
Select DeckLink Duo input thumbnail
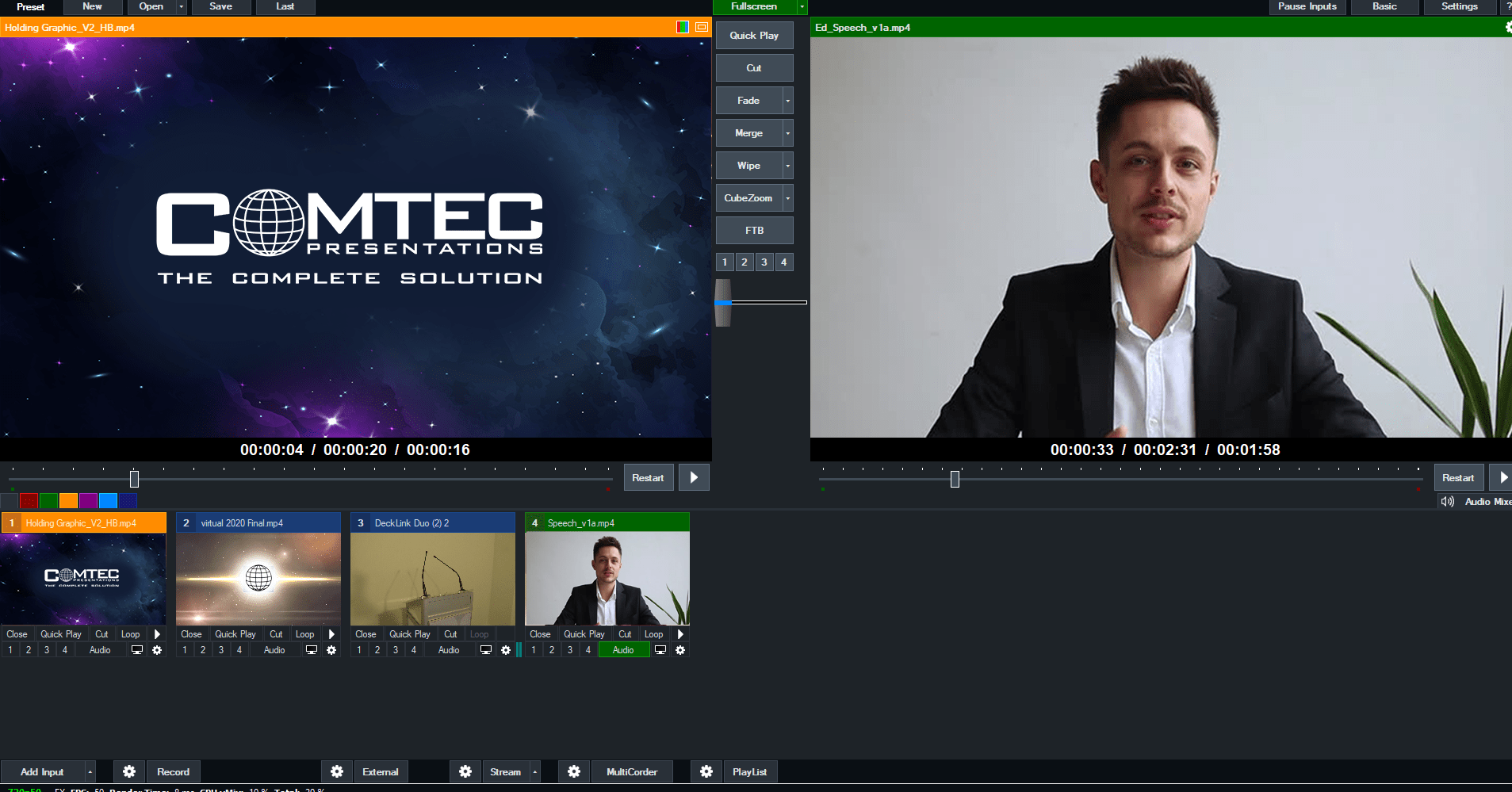click(x=433, y=579)
